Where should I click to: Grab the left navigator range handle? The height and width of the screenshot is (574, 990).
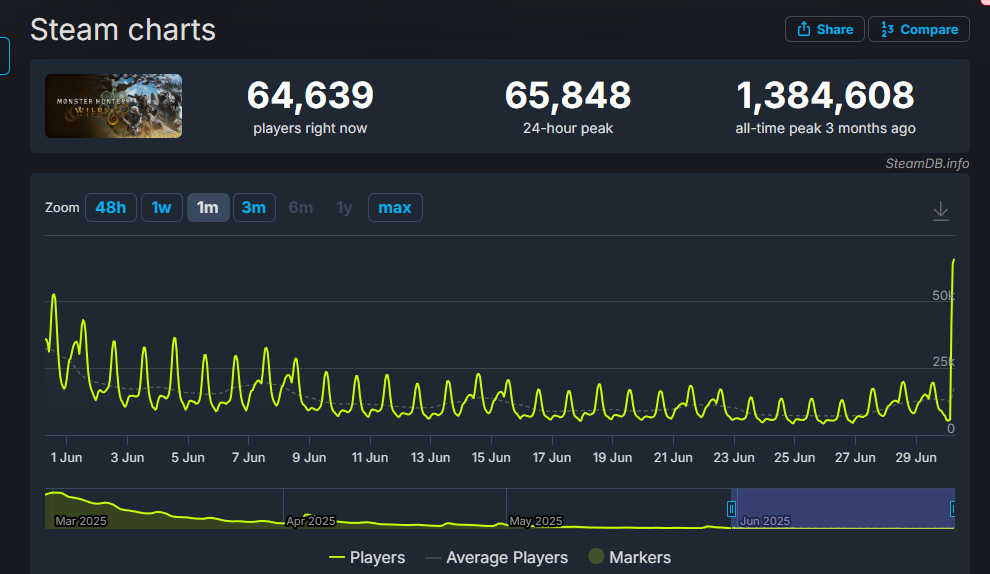(731, 509)
